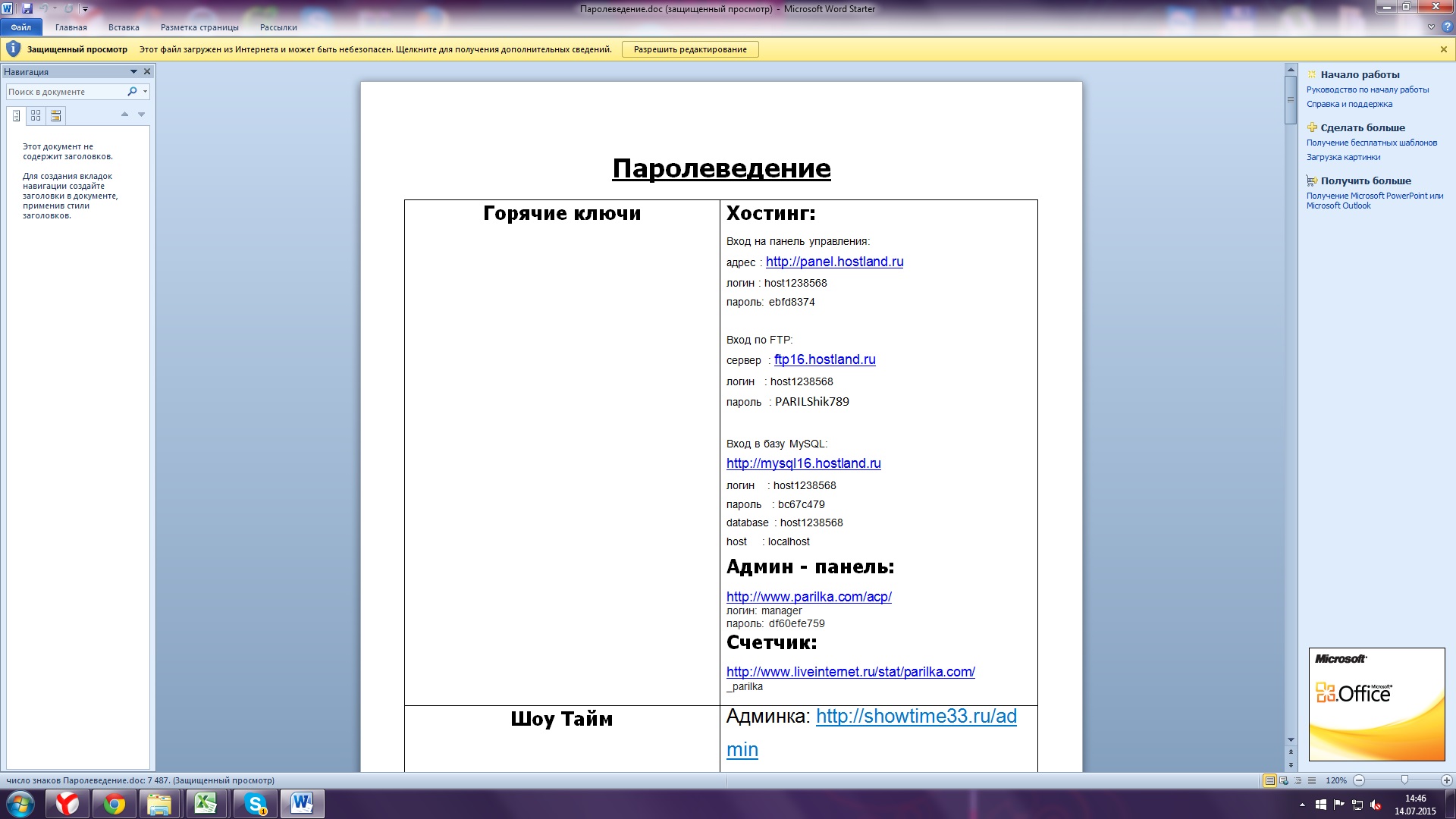Close the Protected View message bar

[1443, 49]
